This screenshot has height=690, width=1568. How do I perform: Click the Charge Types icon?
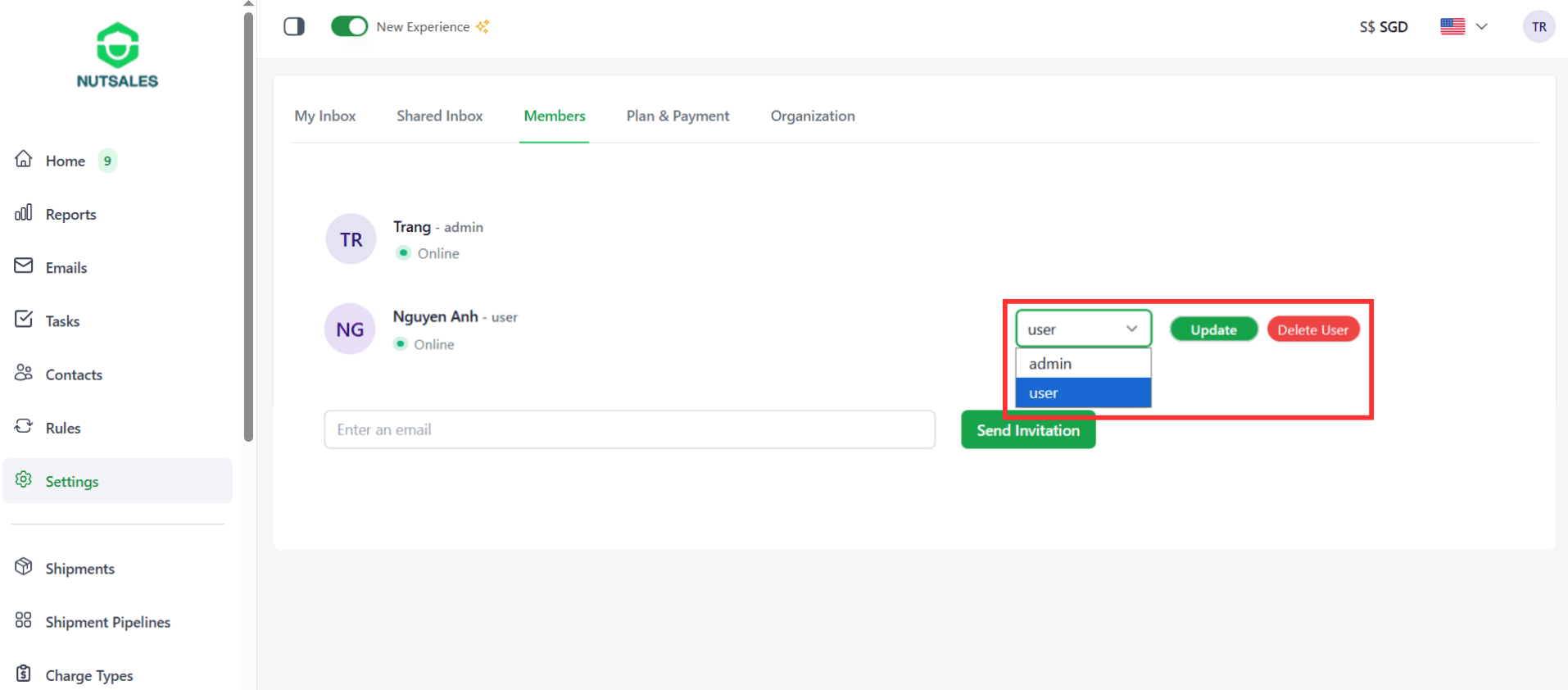24,674
